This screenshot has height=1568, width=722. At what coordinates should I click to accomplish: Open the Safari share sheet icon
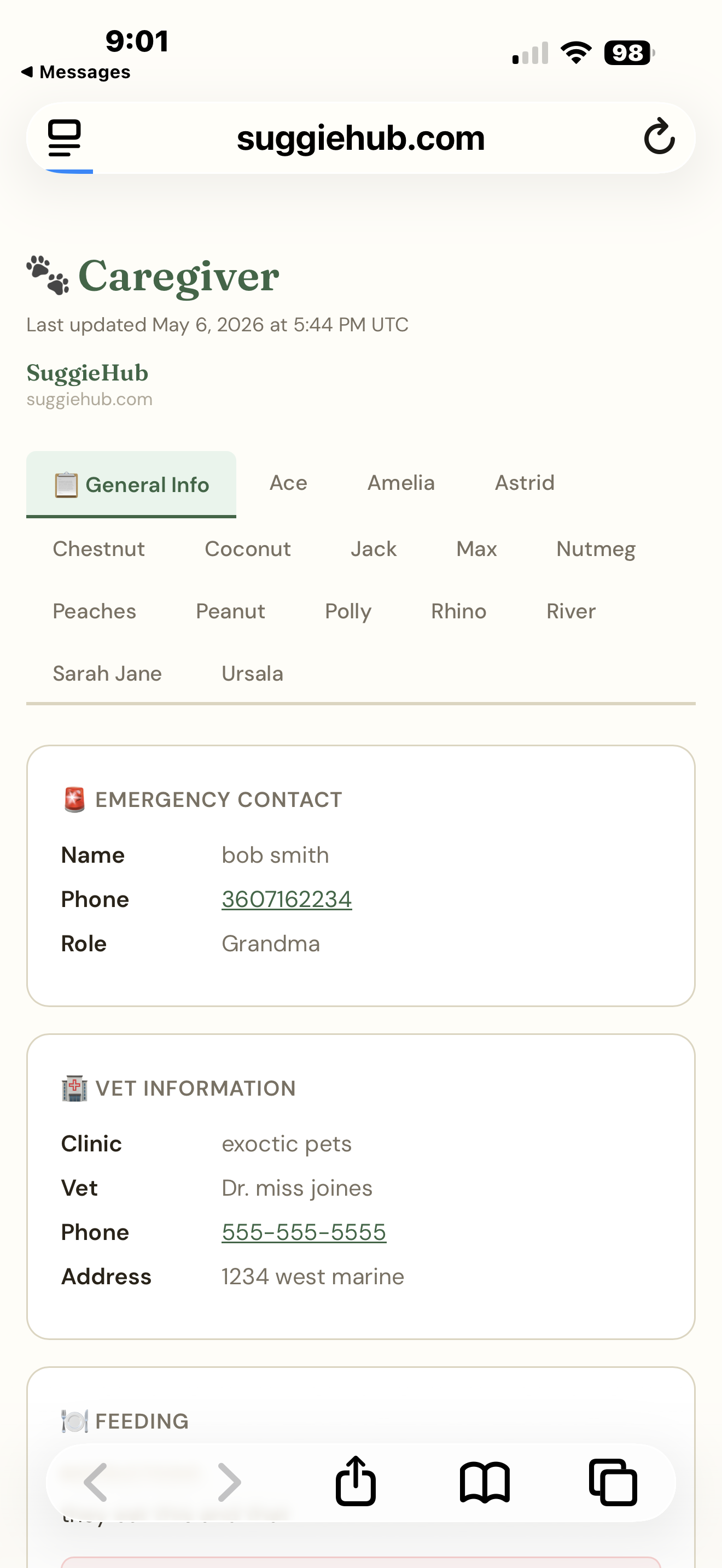point(356,1481)
